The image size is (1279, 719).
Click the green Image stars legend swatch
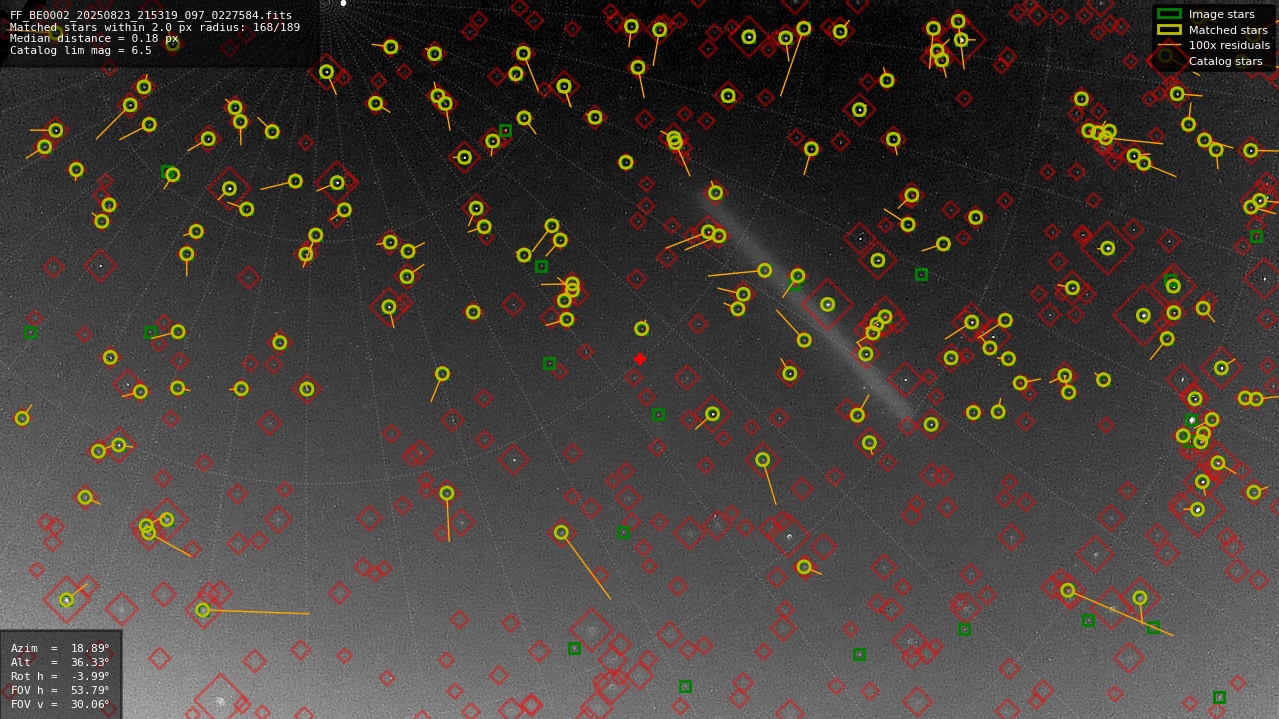tap(1169, 14)
